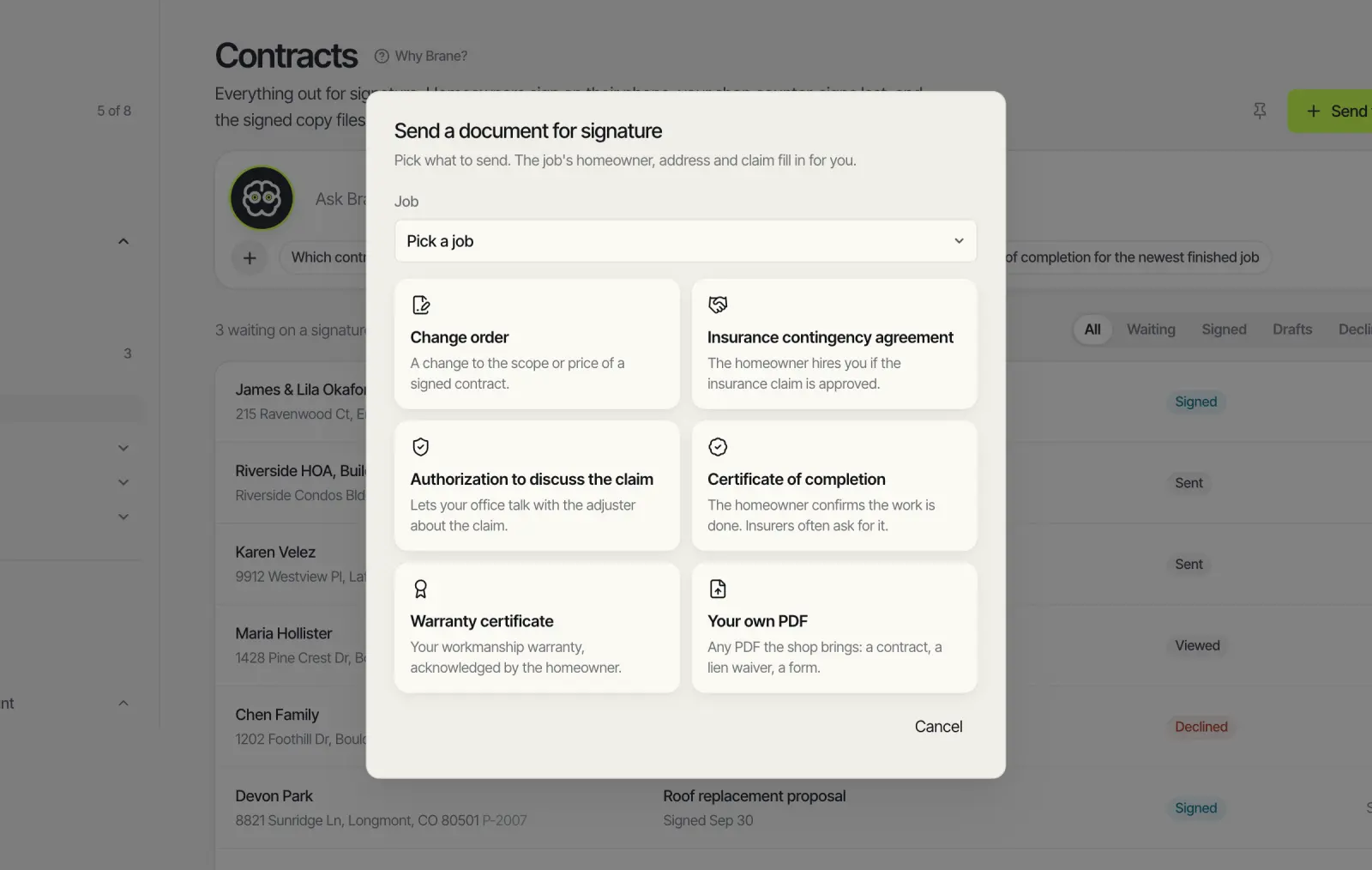Click the Viewed status on Maria Hollister row
Image resolution: width=1372 pixels, height=870 pixels.
tap(1197, 645)
